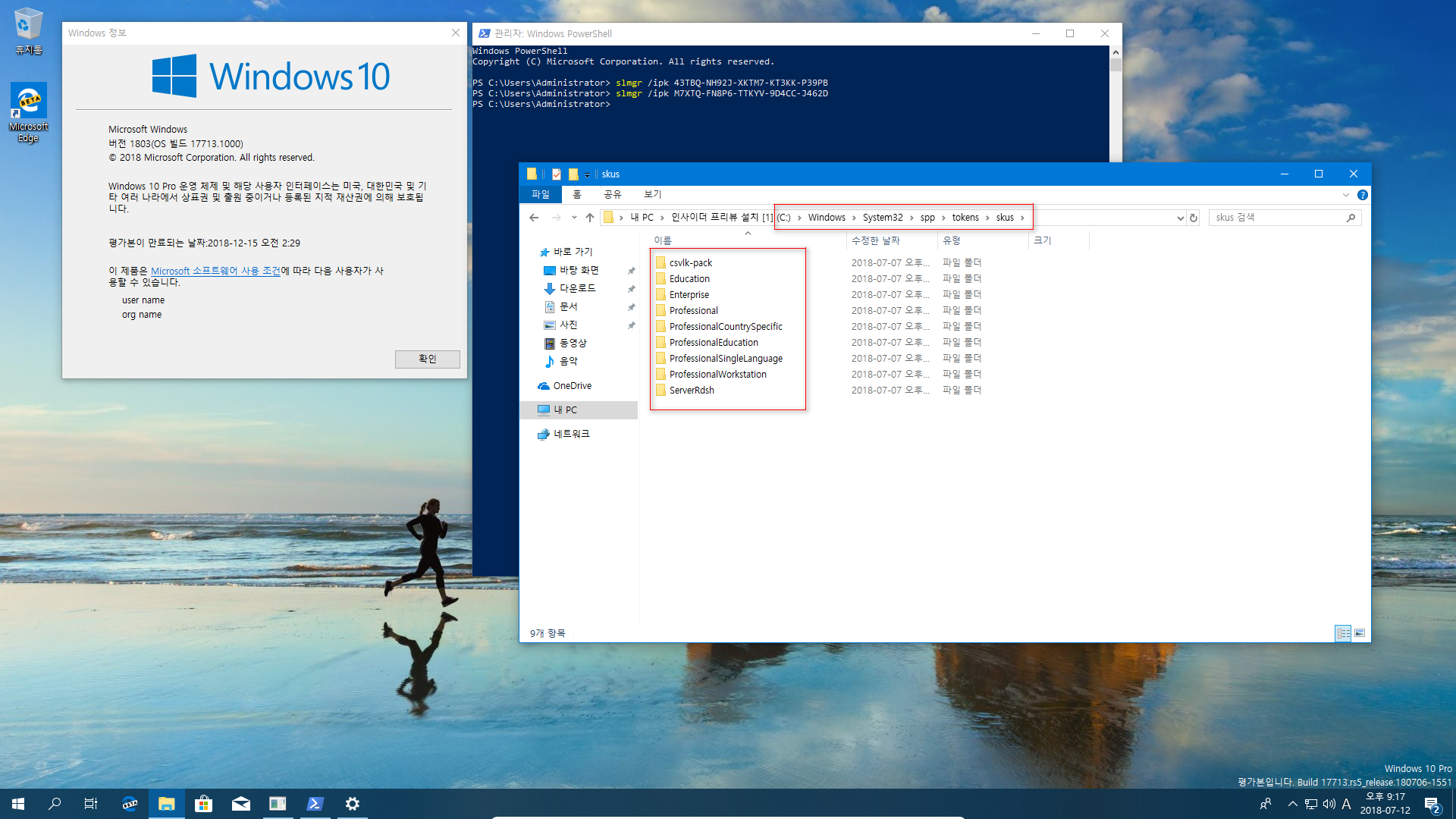The height and width of the screenshot is (819, 1456).
Task: Go forward in the skus Explorer window
Action: [x=557, y=218]
